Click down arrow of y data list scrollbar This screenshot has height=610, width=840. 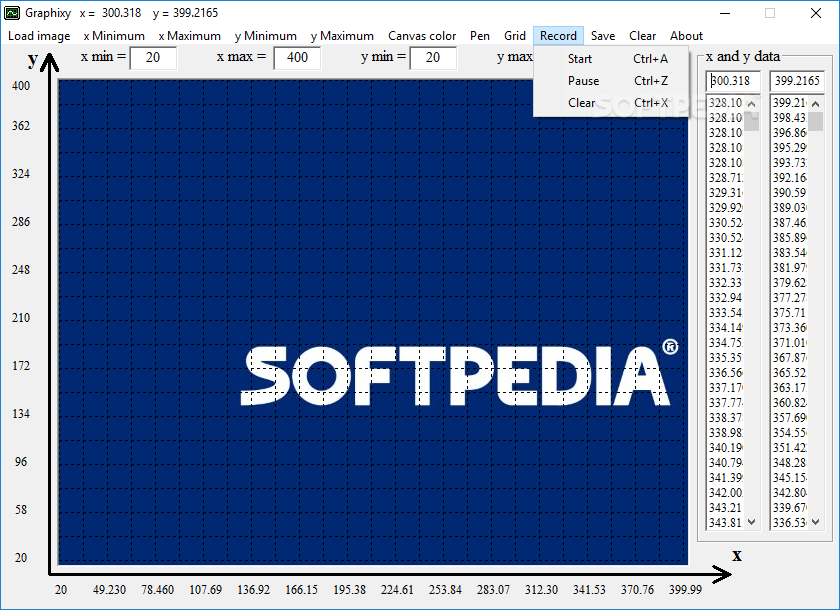pyautogui.click(x=815, y=522)
